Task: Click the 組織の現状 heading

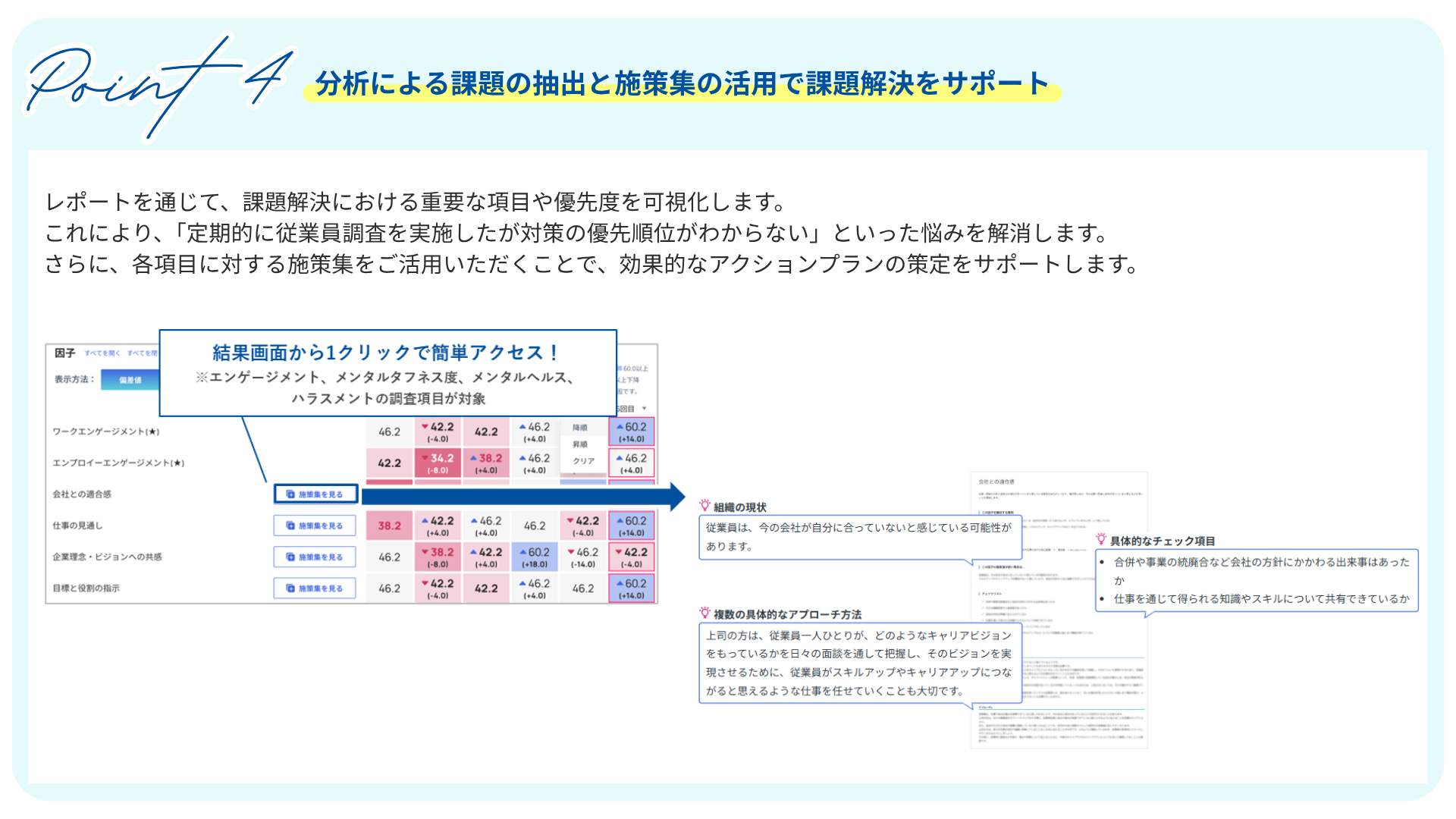Action: click(x=740, y=507)
